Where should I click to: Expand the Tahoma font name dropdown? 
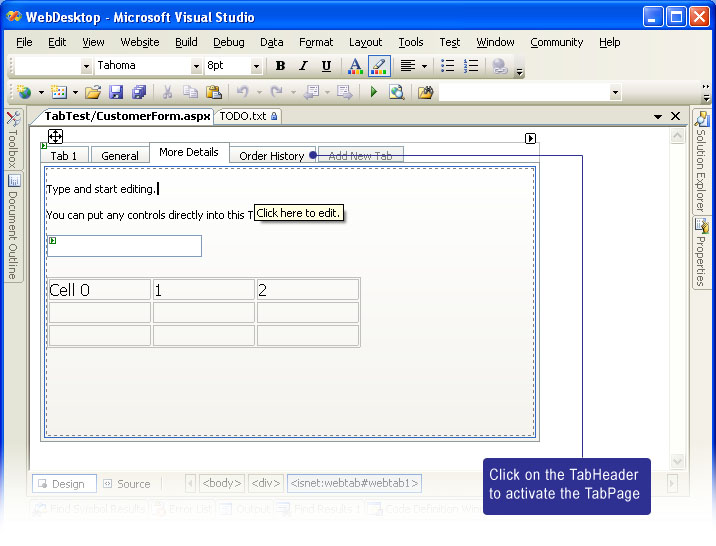click(196, 66)
